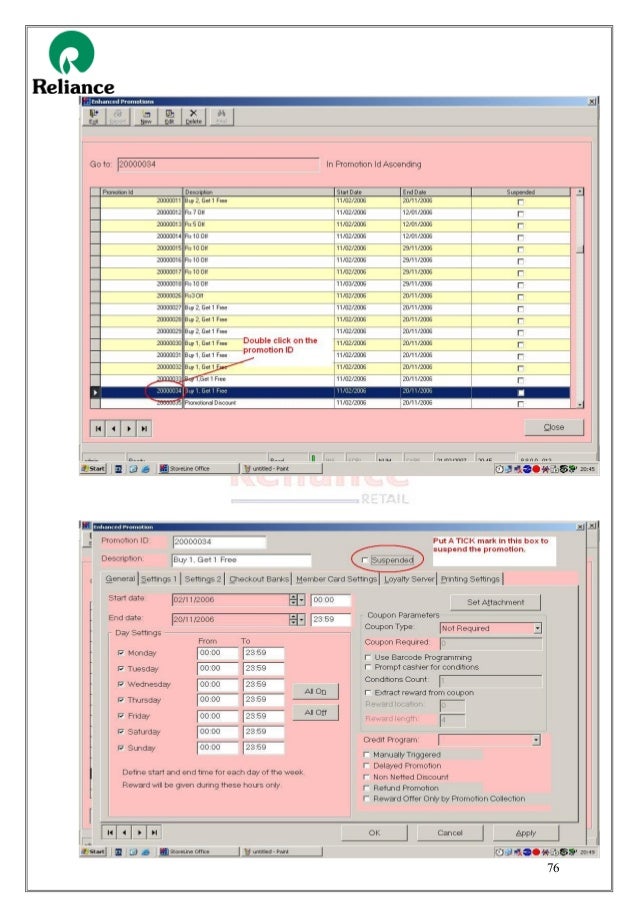Open Checkout Banks tab
This screenshot has height=903, width=638.
click(x=259, y=579)
